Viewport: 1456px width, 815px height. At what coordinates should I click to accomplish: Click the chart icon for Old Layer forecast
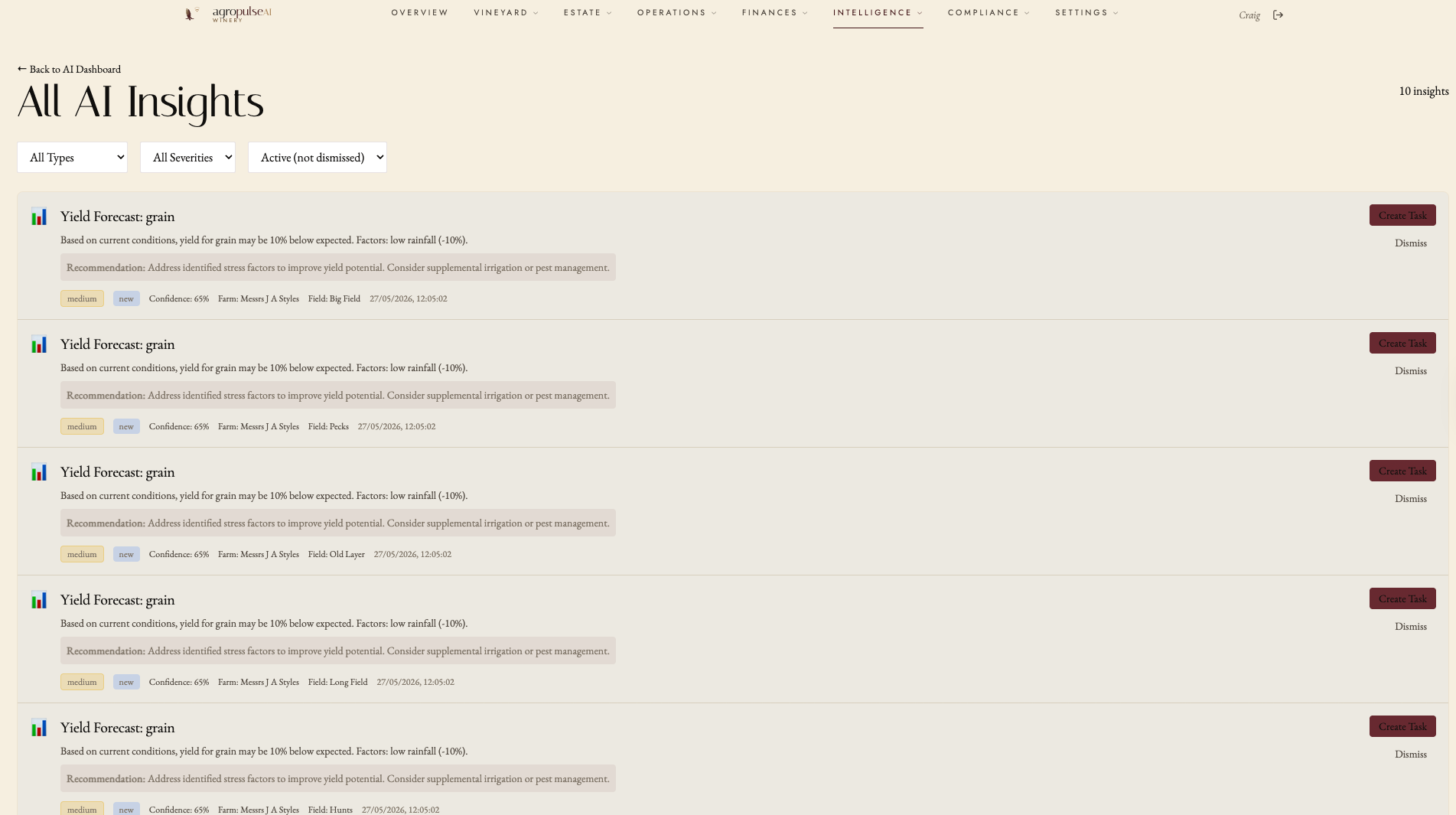39,472
